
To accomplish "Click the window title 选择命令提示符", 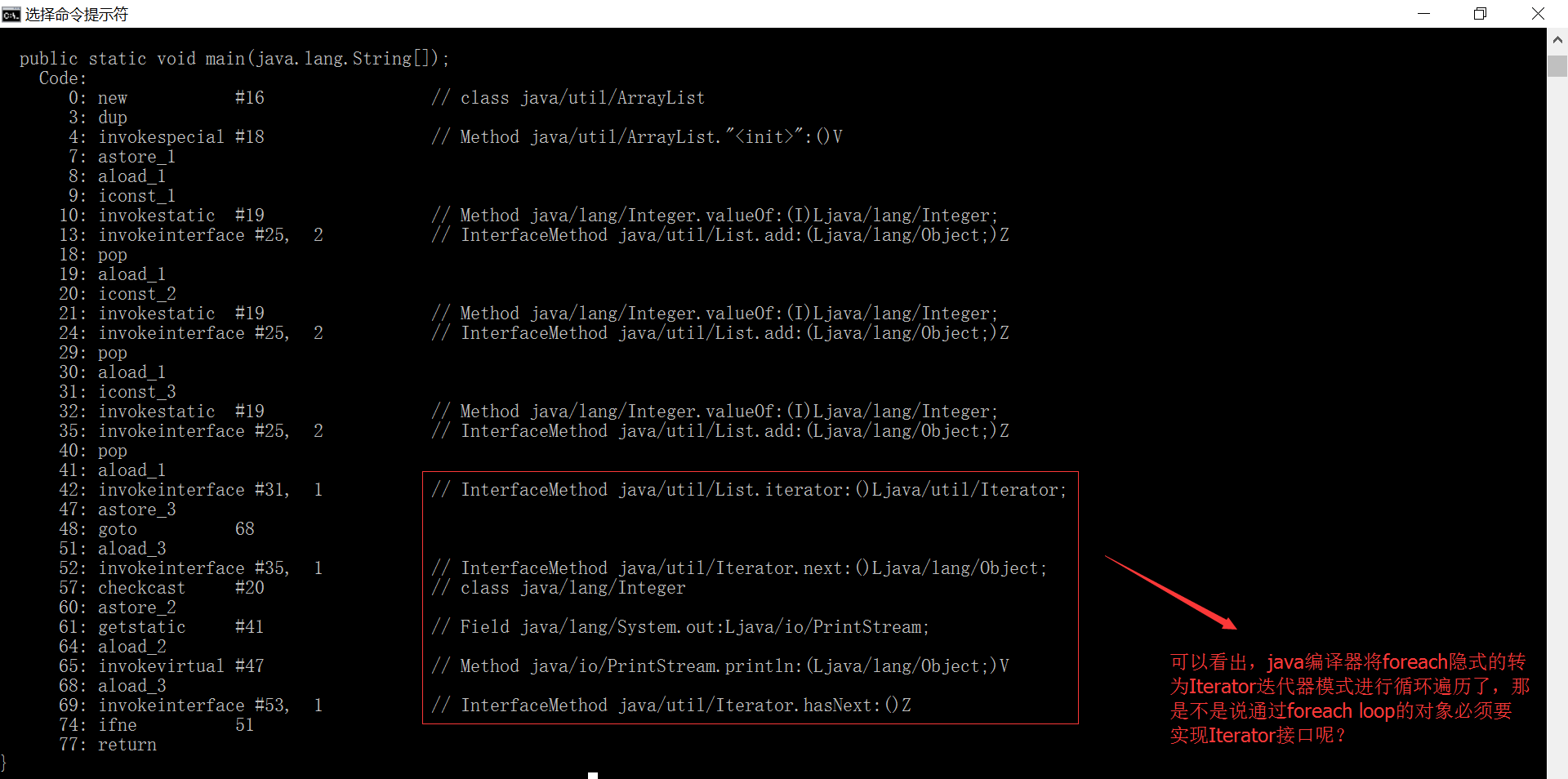I will [x=77, y=14].
